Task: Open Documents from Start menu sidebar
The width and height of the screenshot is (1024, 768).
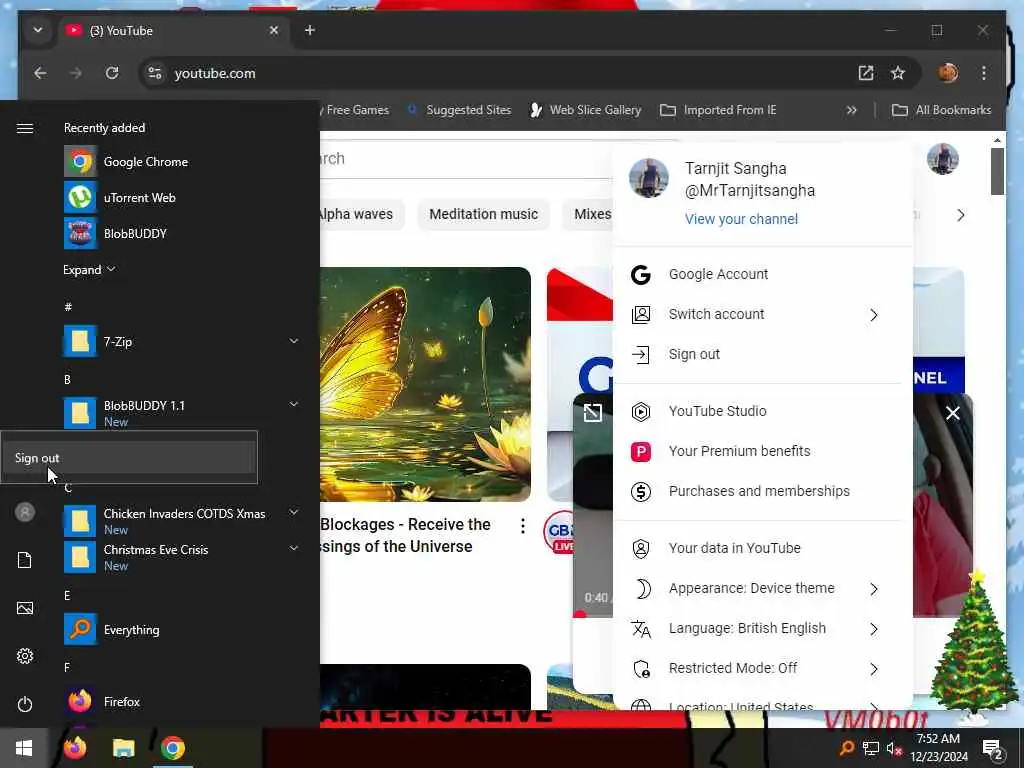Action: coord(25,560)
